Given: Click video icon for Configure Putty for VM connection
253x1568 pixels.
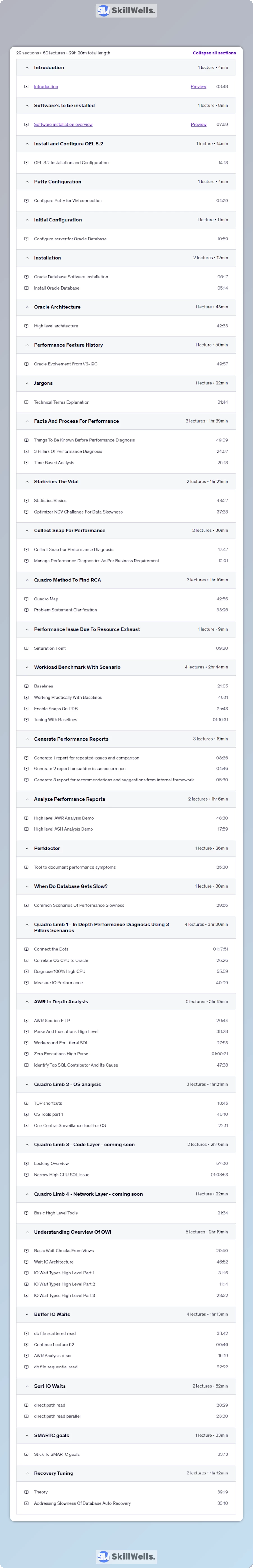Looking at the screenshot, I should [x=26, y=201].
